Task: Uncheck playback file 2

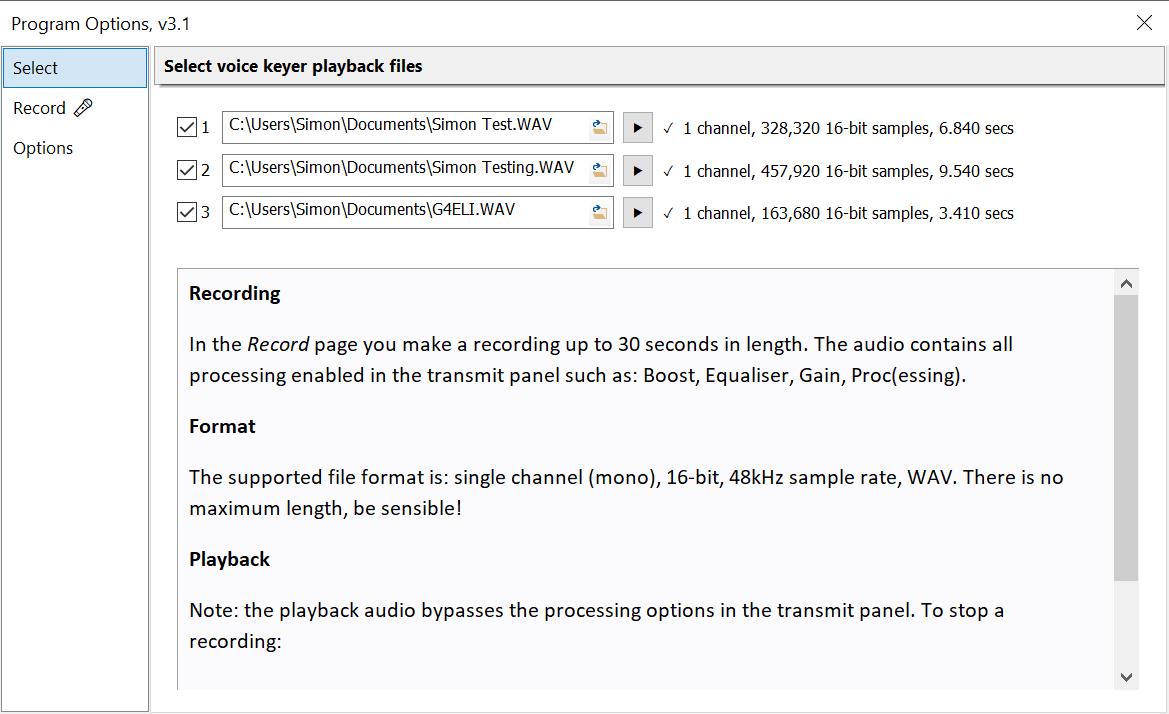Action: 186,171
